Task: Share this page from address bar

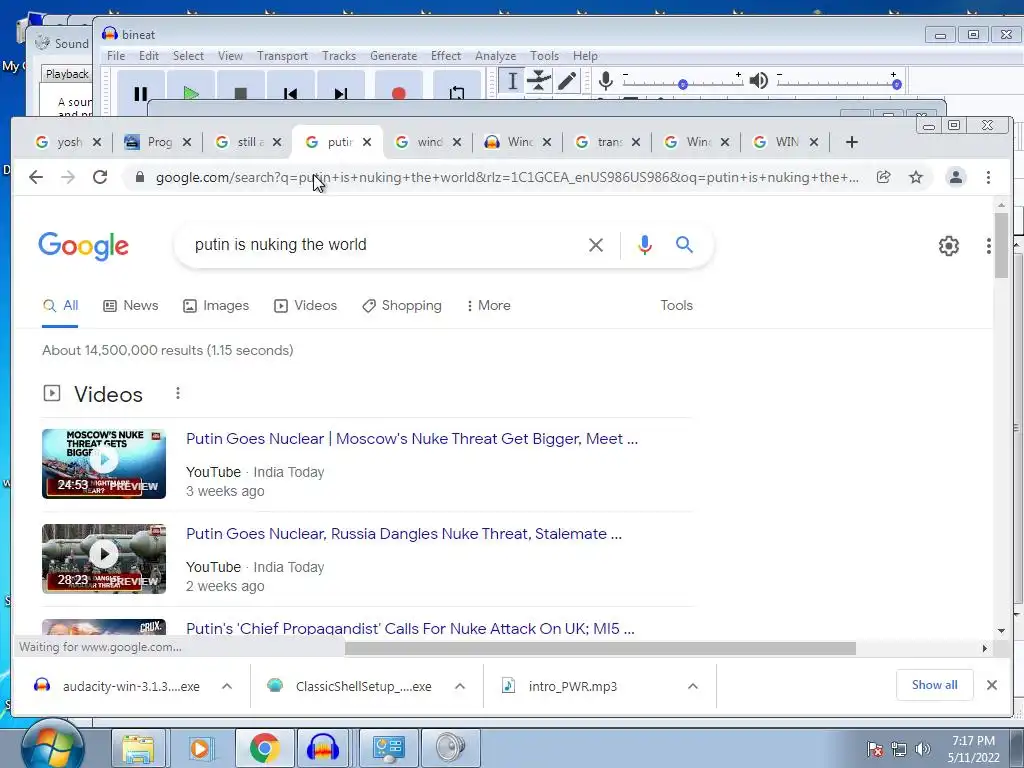Action: (884, 177)
